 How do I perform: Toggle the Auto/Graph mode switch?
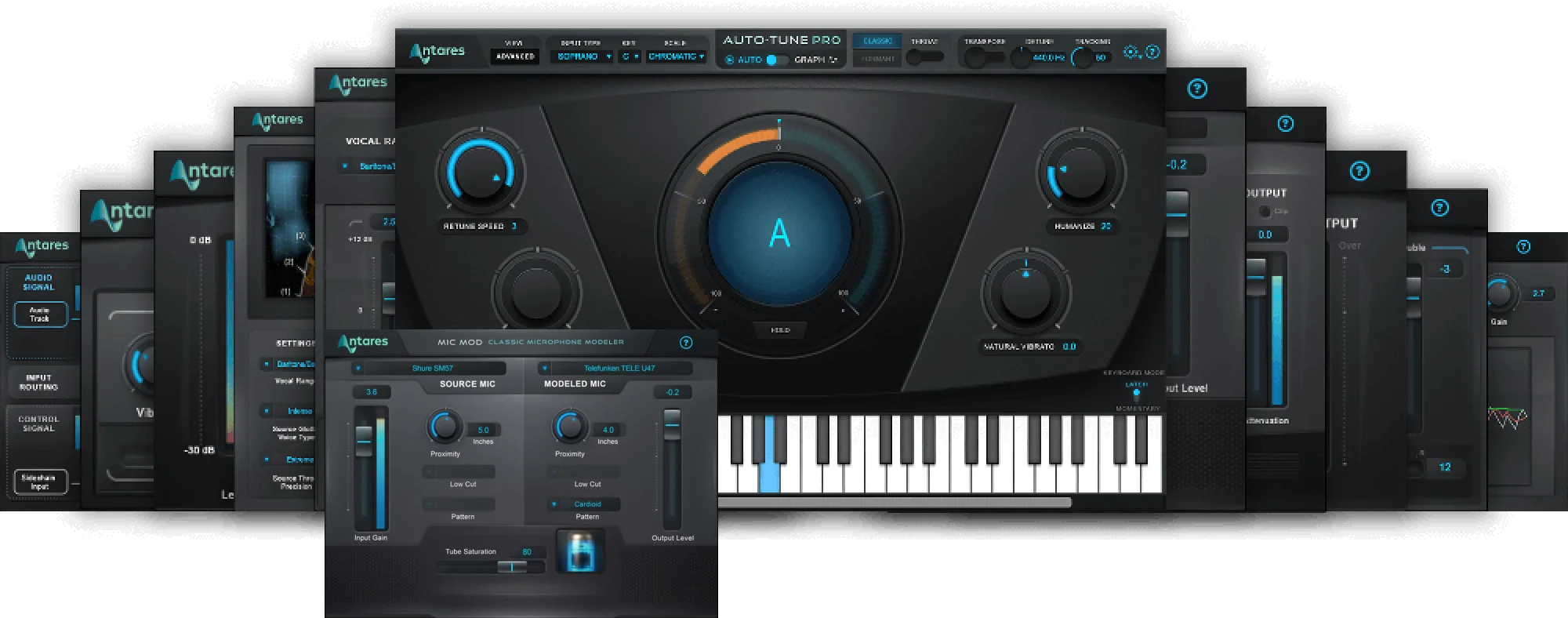pos(775,60)
